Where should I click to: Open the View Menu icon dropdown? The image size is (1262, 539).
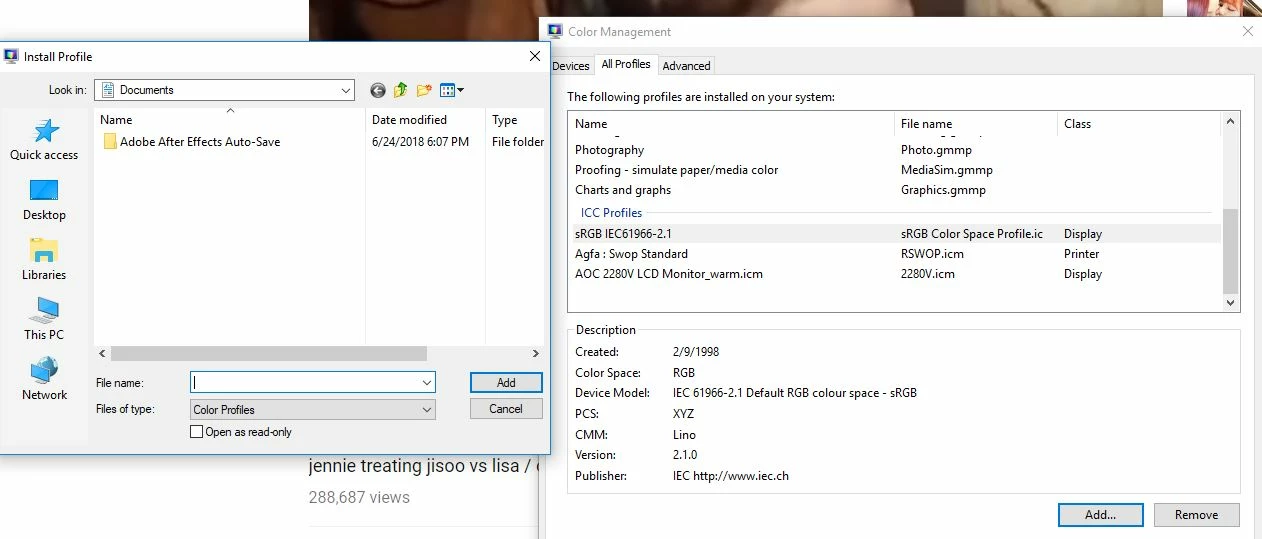(x=452, y=90)
